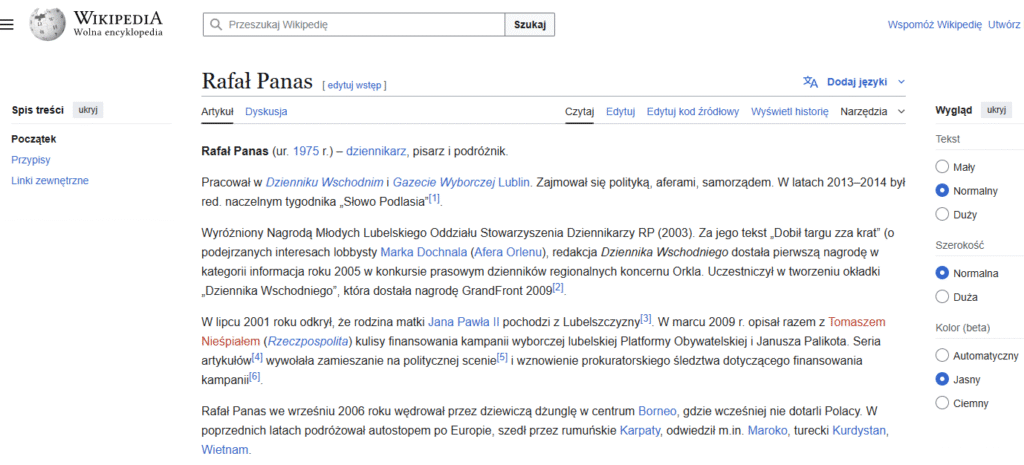Viewport: 1024px width, 465px height.
Task: Open reference footnote [3]
Action: 646,319
